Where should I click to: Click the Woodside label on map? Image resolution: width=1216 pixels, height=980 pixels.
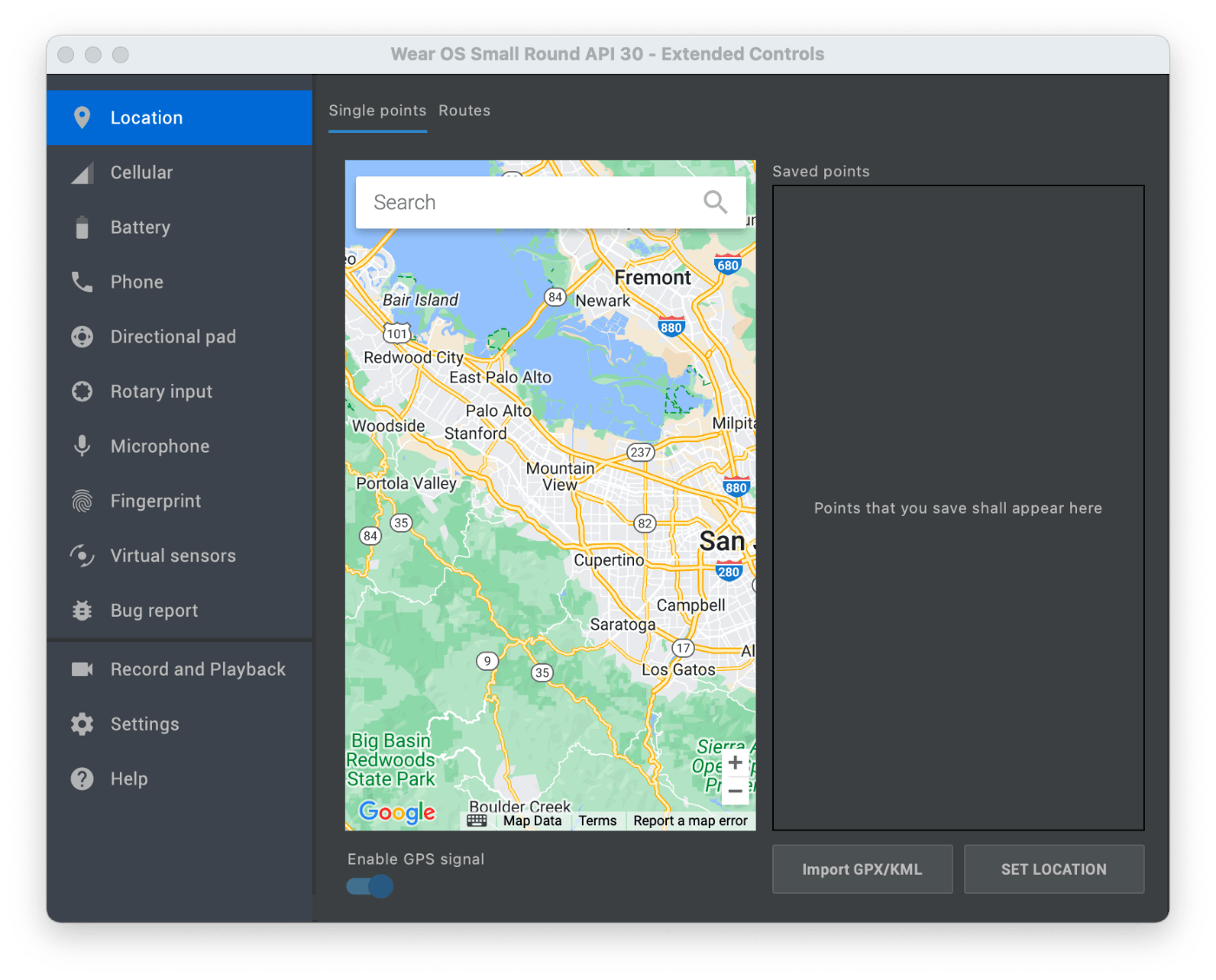pos(388,426)
